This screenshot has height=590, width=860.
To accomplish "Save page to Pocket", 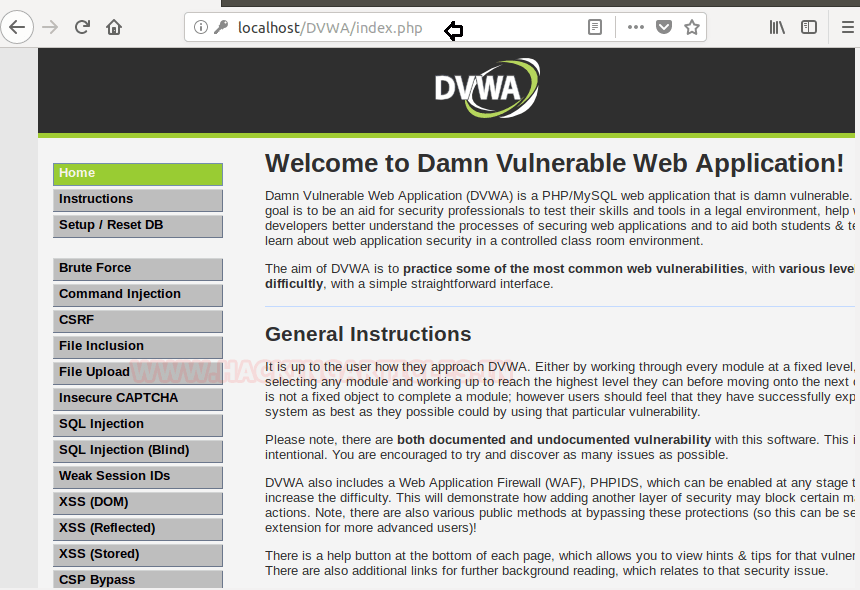I will tap(663, 27).
